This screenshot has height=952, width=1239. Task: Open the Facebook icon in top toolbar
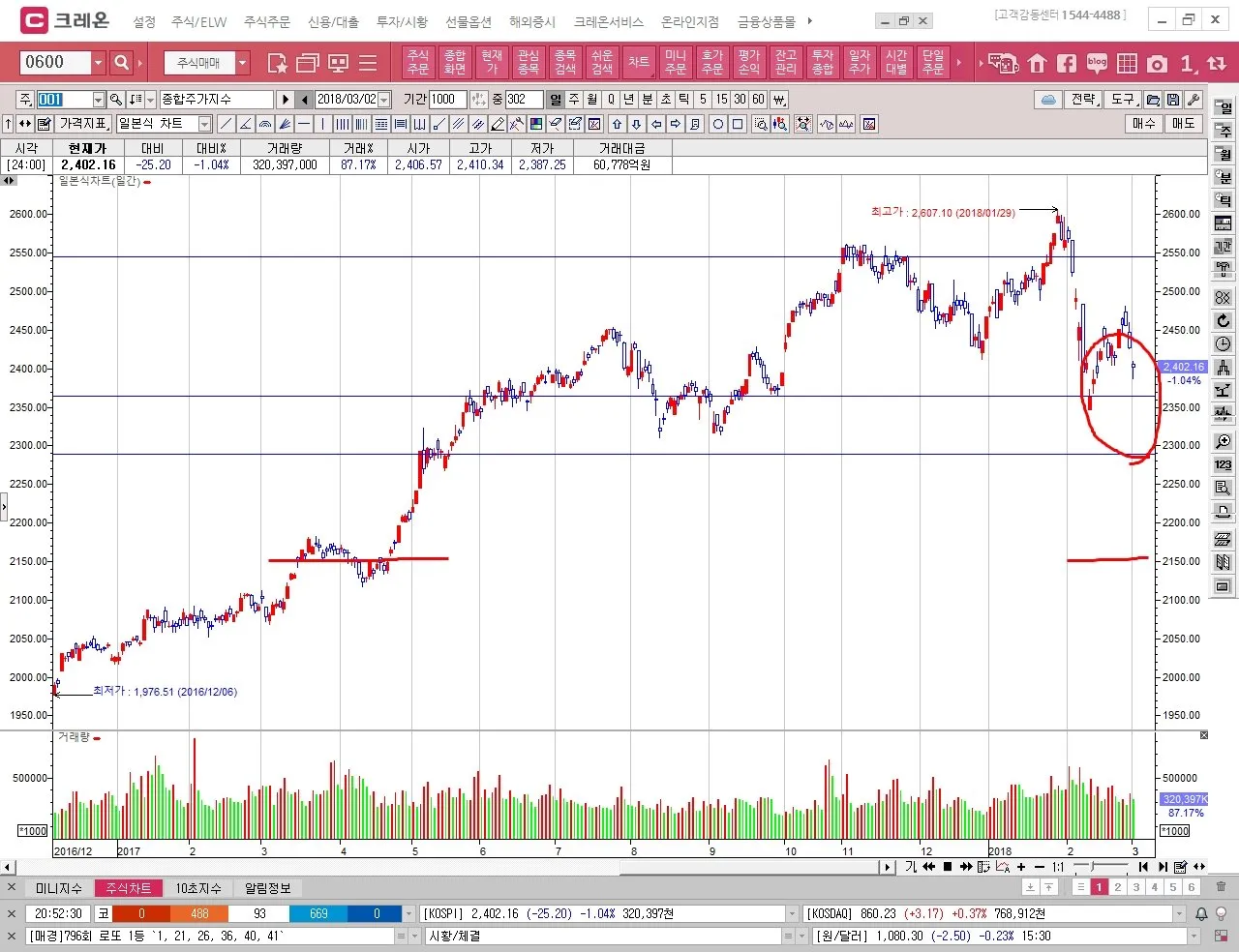click(1067, 64)
